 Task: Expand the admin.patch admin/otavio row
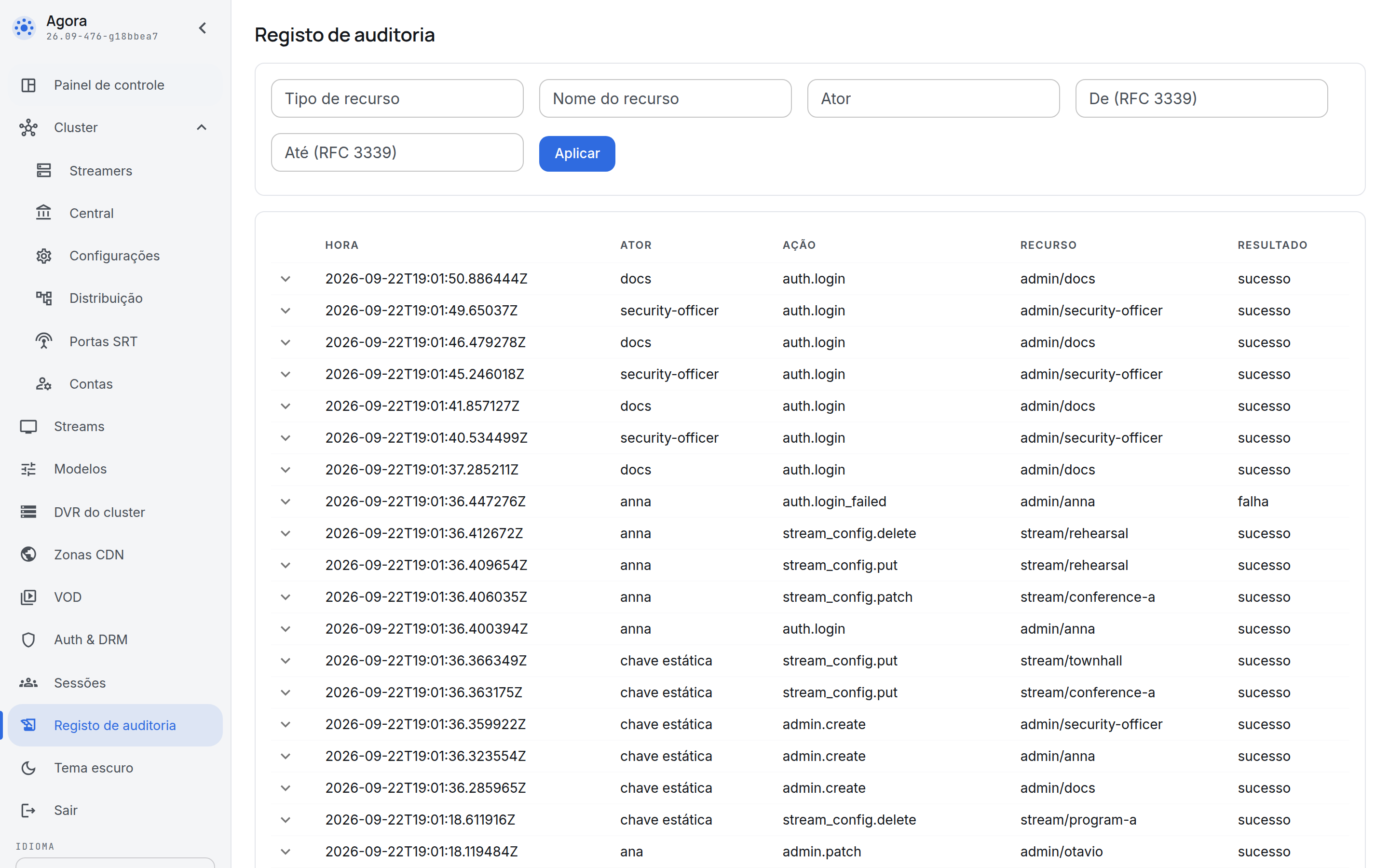click(286, 852)
